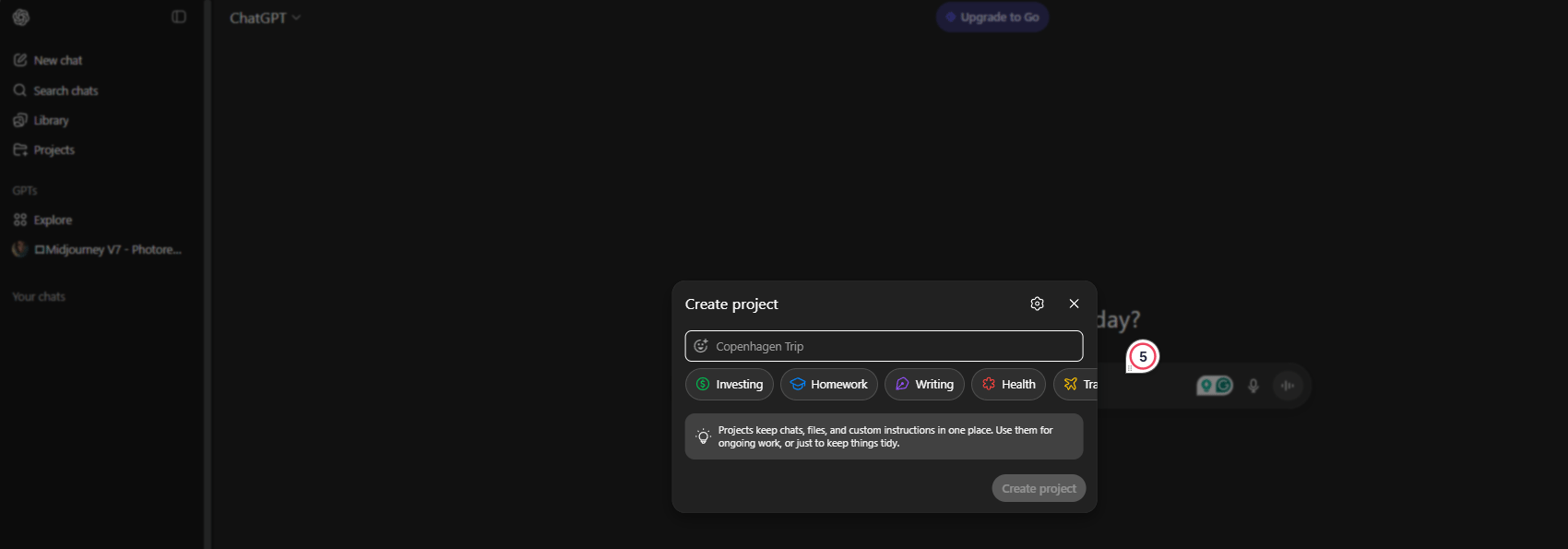Image resolution: width=1568 pixels, height=549 pixels.
Task: Click the Grammarly extension icon in prompt
Action: 1224,386
